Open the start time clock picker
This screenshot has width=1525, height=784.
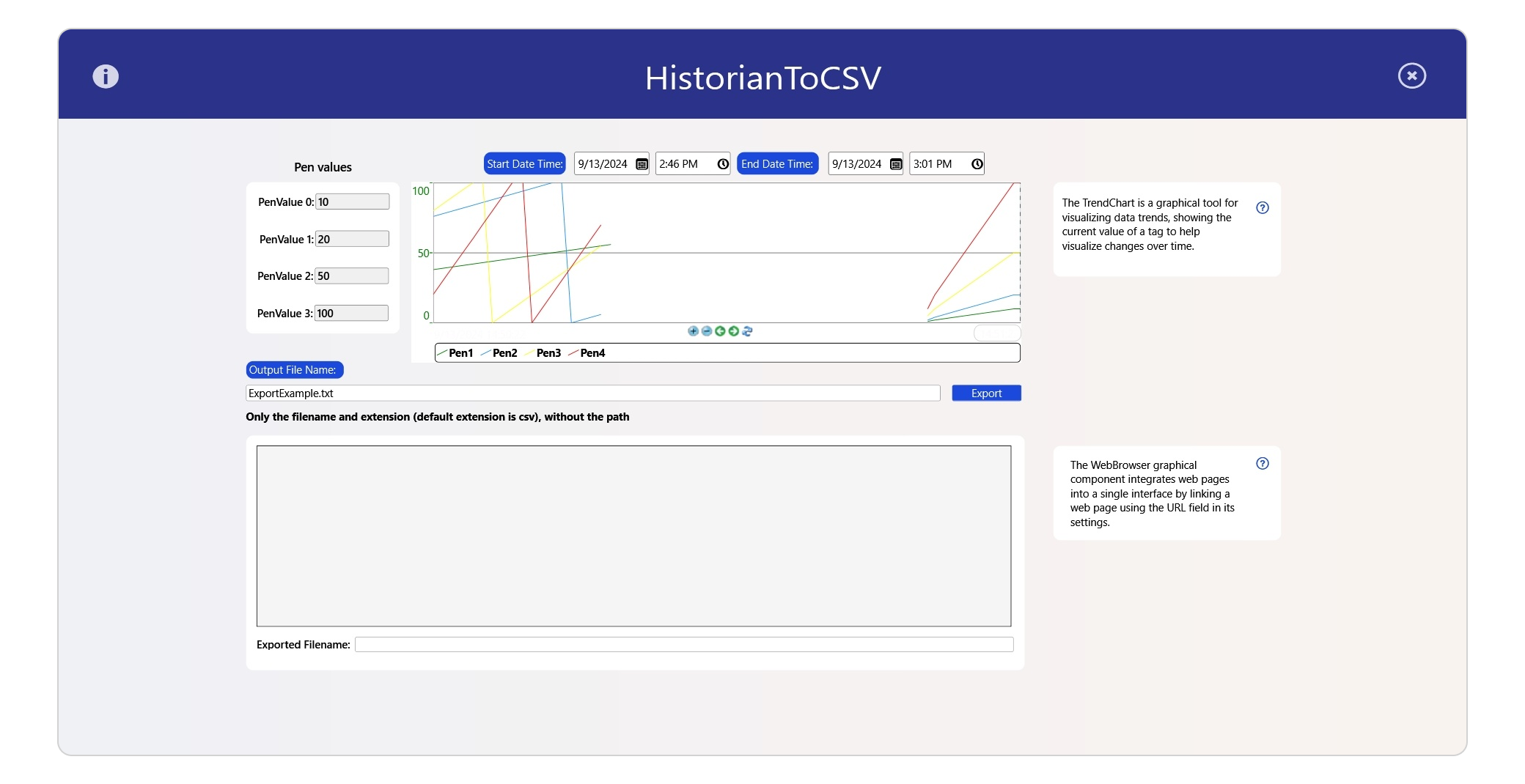tap(723, 164)
